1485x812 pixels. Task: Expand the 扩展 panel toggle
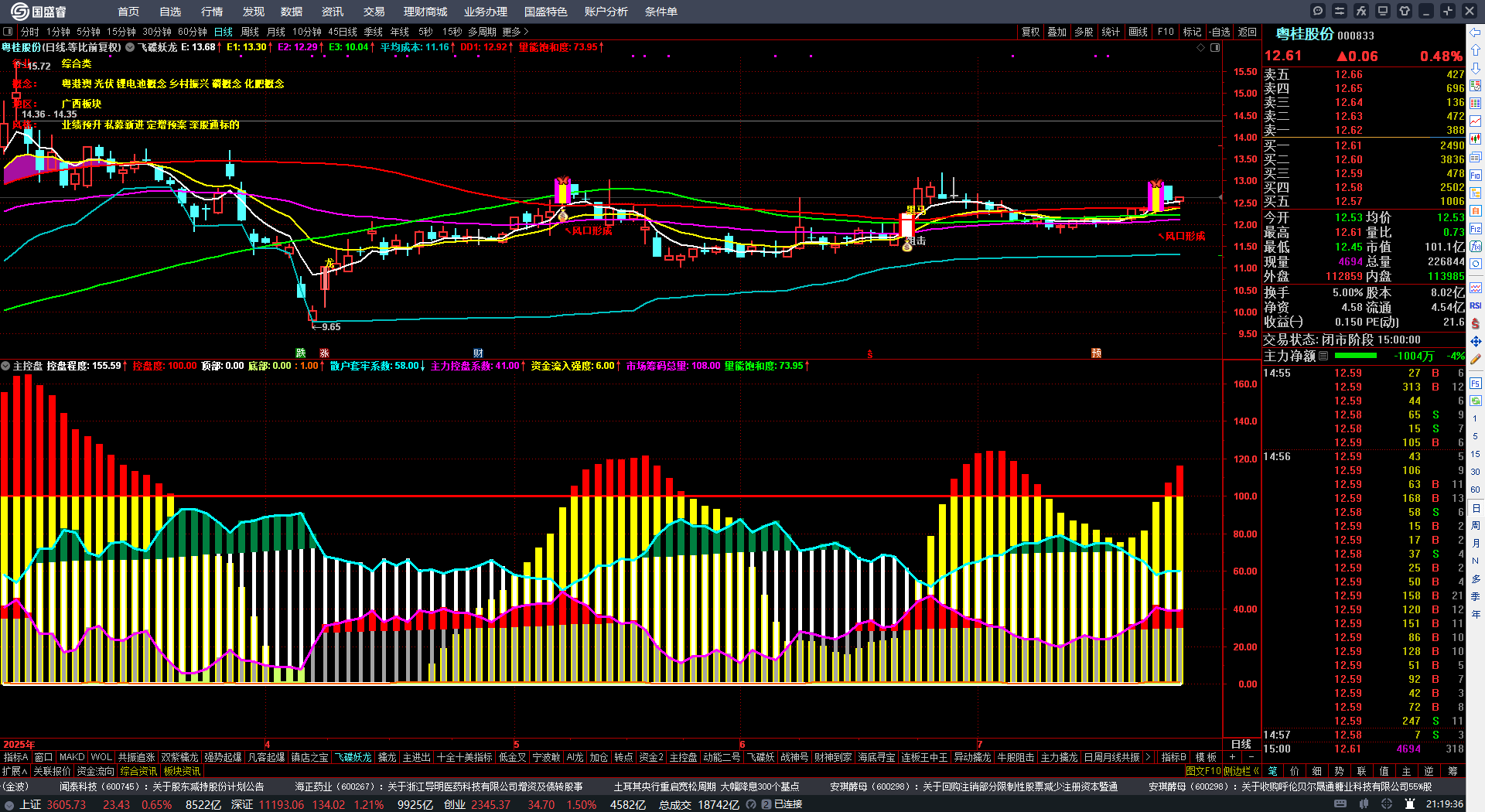[15, 771]
